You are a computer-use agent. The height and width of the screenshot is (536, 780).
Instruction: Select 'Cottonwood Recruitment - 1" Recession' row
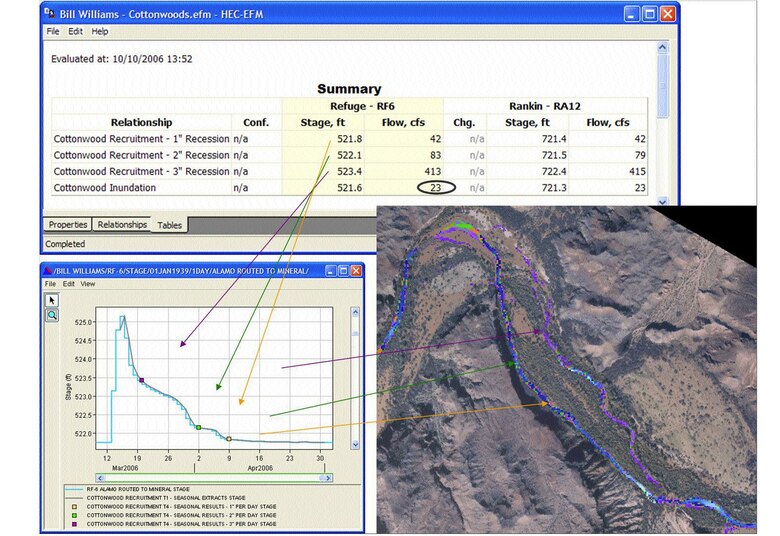point(349,139)
